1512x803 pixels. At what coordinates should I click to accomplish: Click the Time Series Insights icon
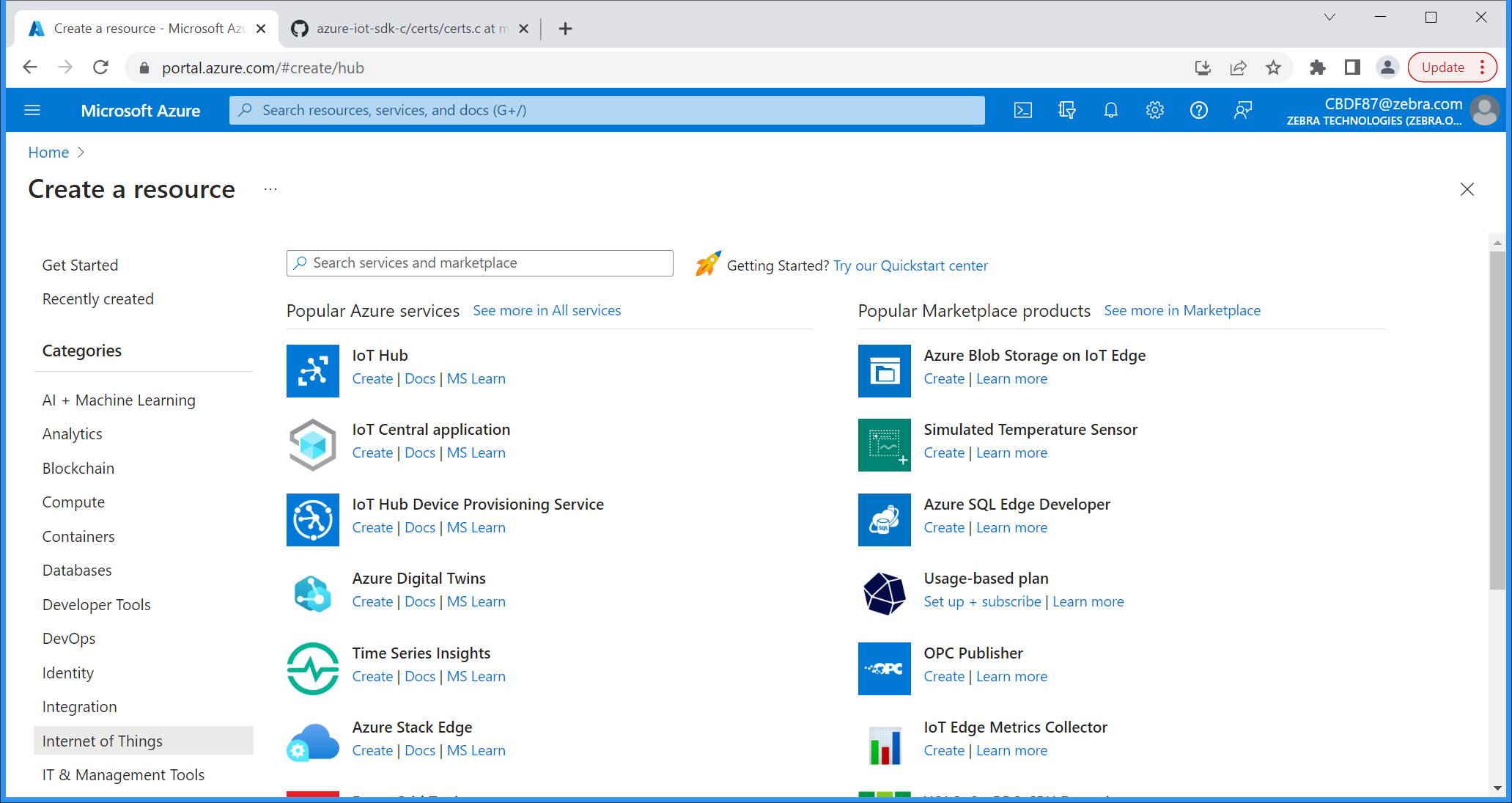point(313,669)
